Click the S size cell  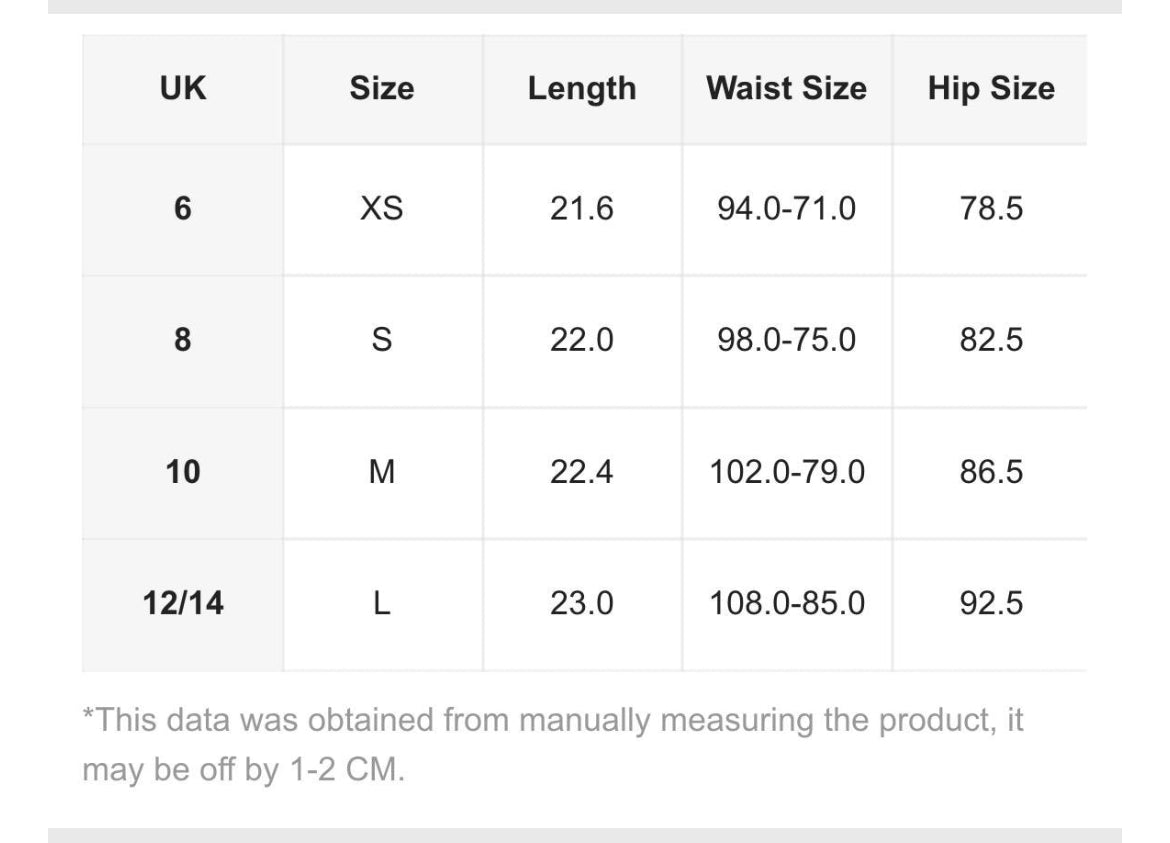click(x=381, y=341)
